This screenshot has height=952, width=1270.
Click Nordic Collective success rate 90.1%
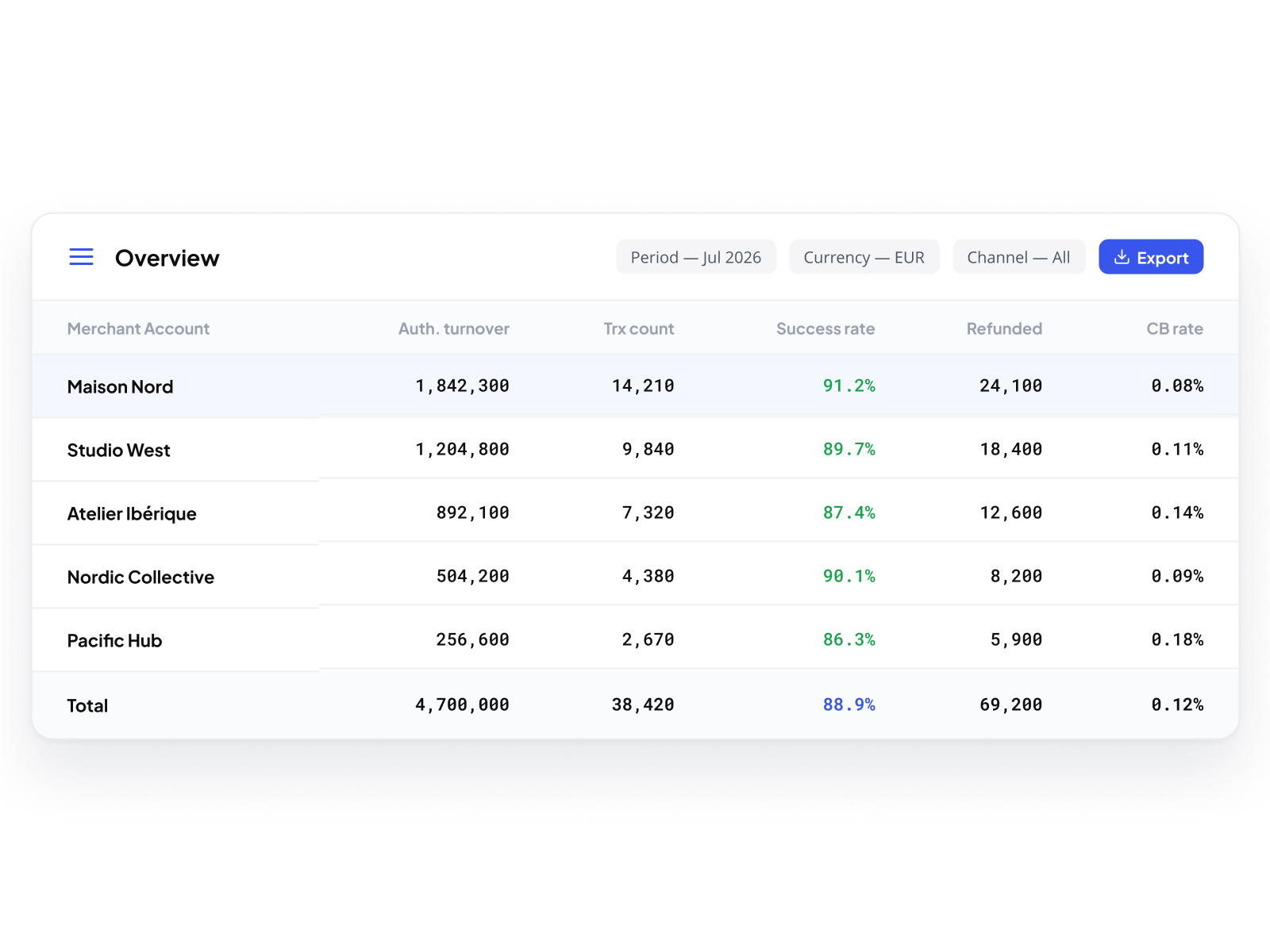click(x=849, y=577)
